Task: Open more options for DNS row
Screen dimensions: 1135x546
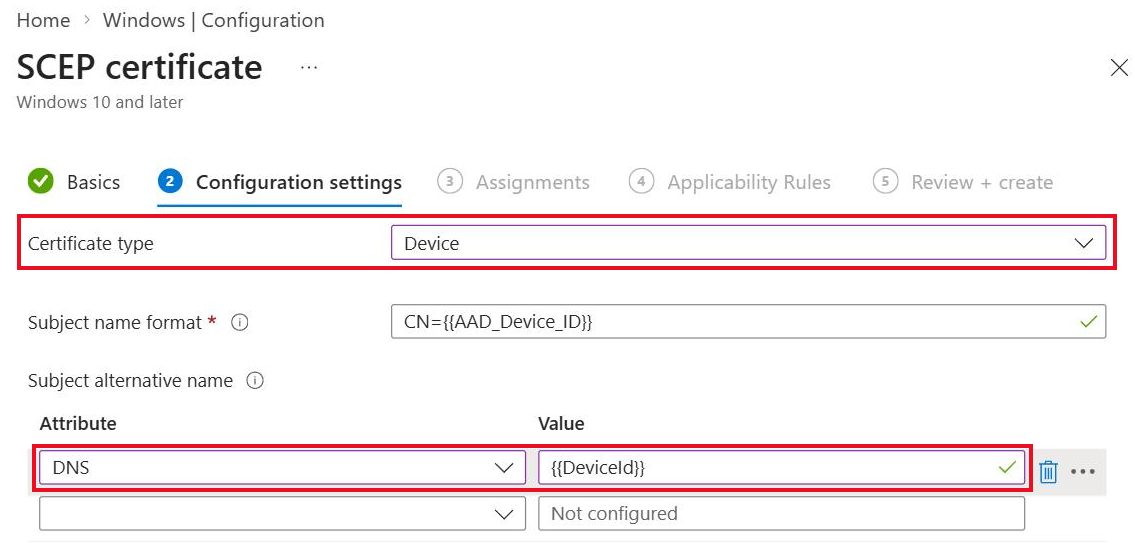Action: [x=1083, y=471]
